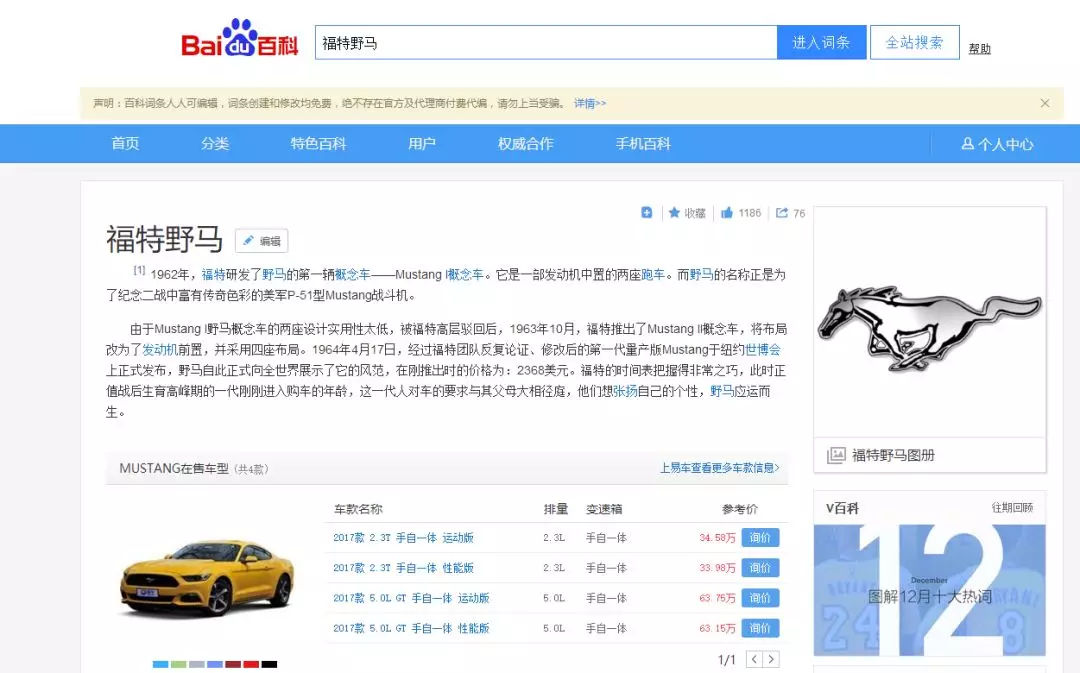This screenshot has width=1080, height=673.
Task: Open the 跑车 link in the intro
Action: [x=653, y=275]
